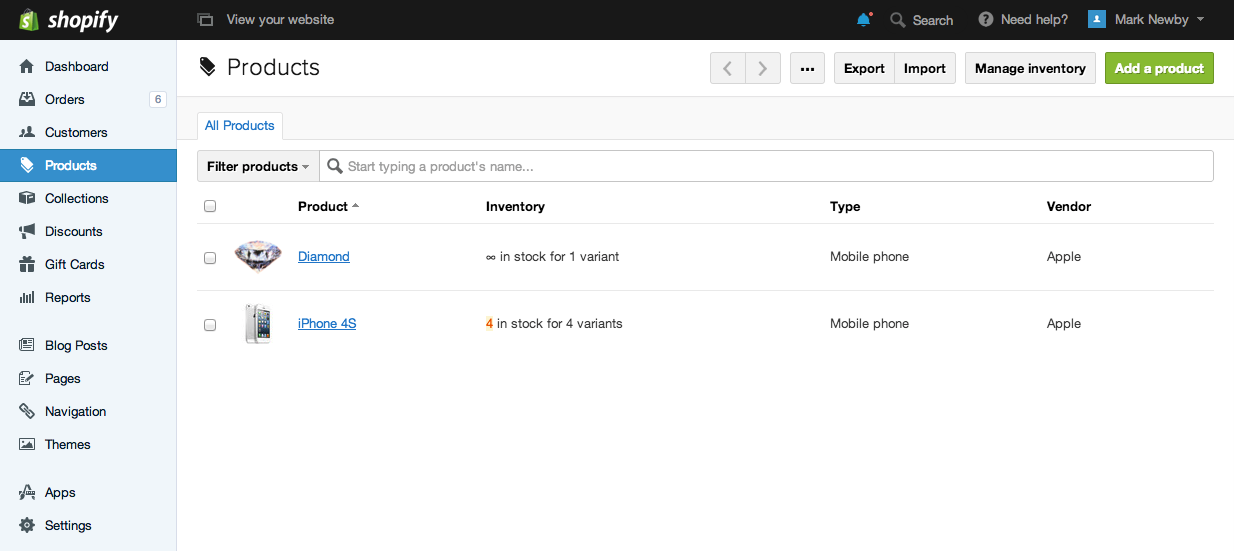Open Gift Cards in the sidebar
Screen dimensions: 1234x551
pos(88,264)
